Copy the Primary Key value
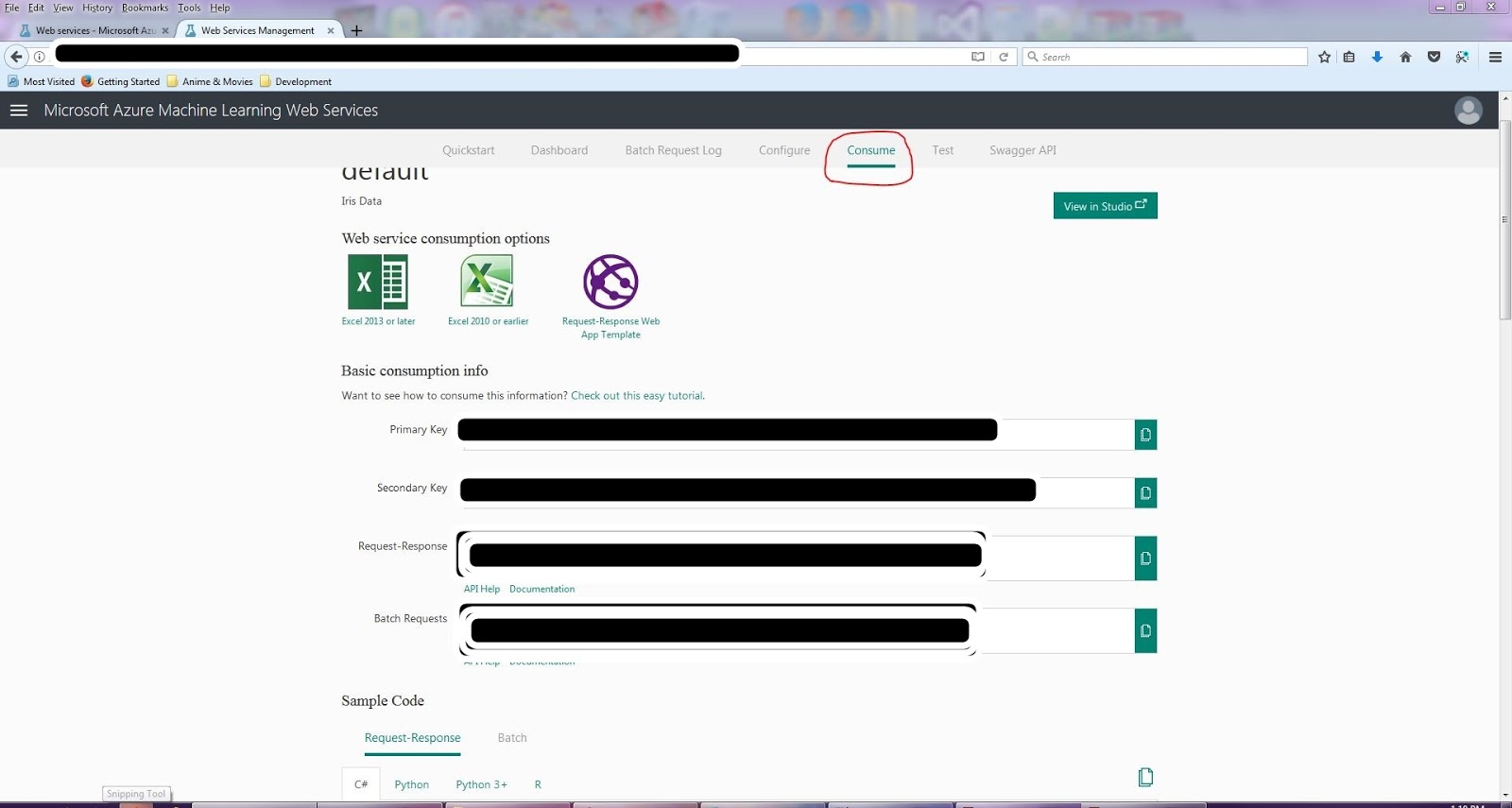1512x808 pixels. point(1145,435)
